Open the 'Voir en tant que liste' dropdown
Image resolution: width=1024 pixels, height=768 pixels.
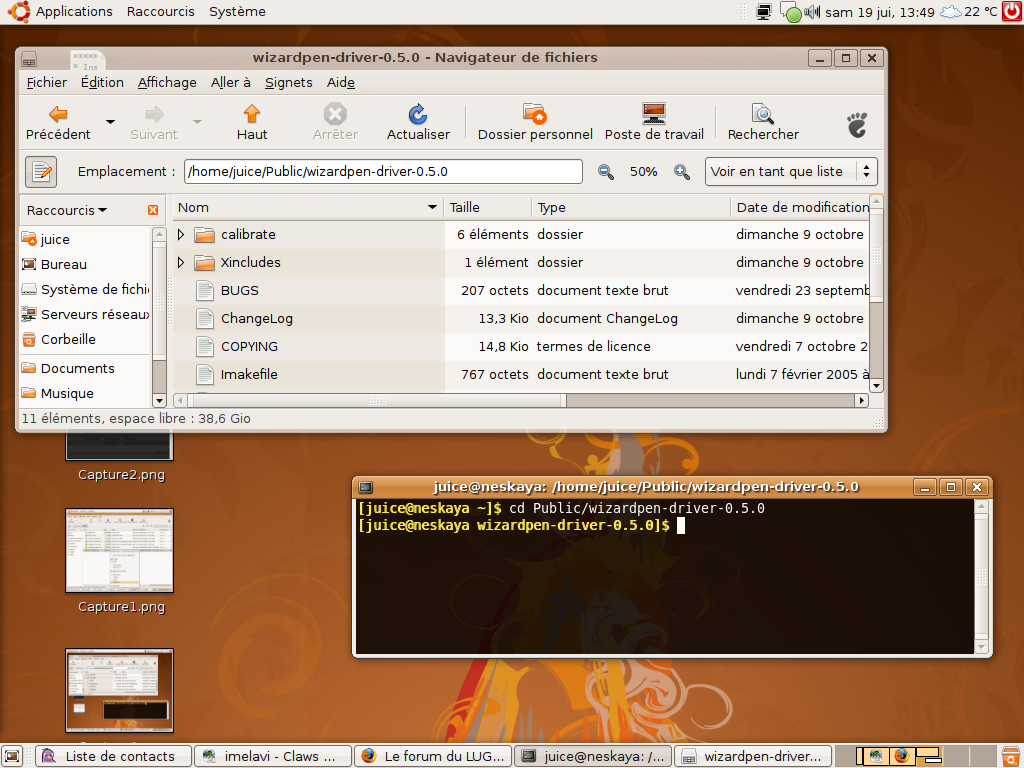point(791,172)
